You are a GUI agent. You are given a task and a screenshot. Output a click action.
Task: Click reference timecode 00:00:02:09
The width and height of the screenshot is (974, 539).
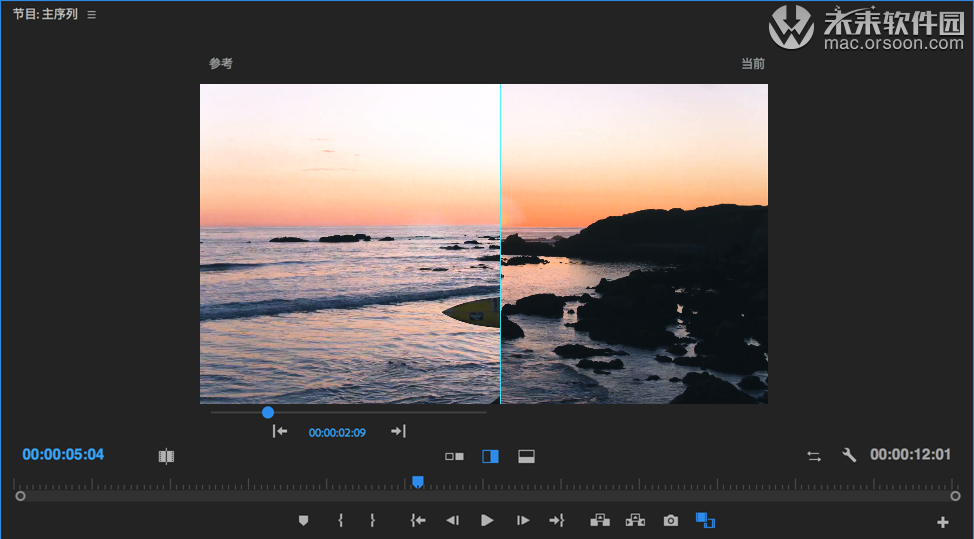tap(337, 432)
